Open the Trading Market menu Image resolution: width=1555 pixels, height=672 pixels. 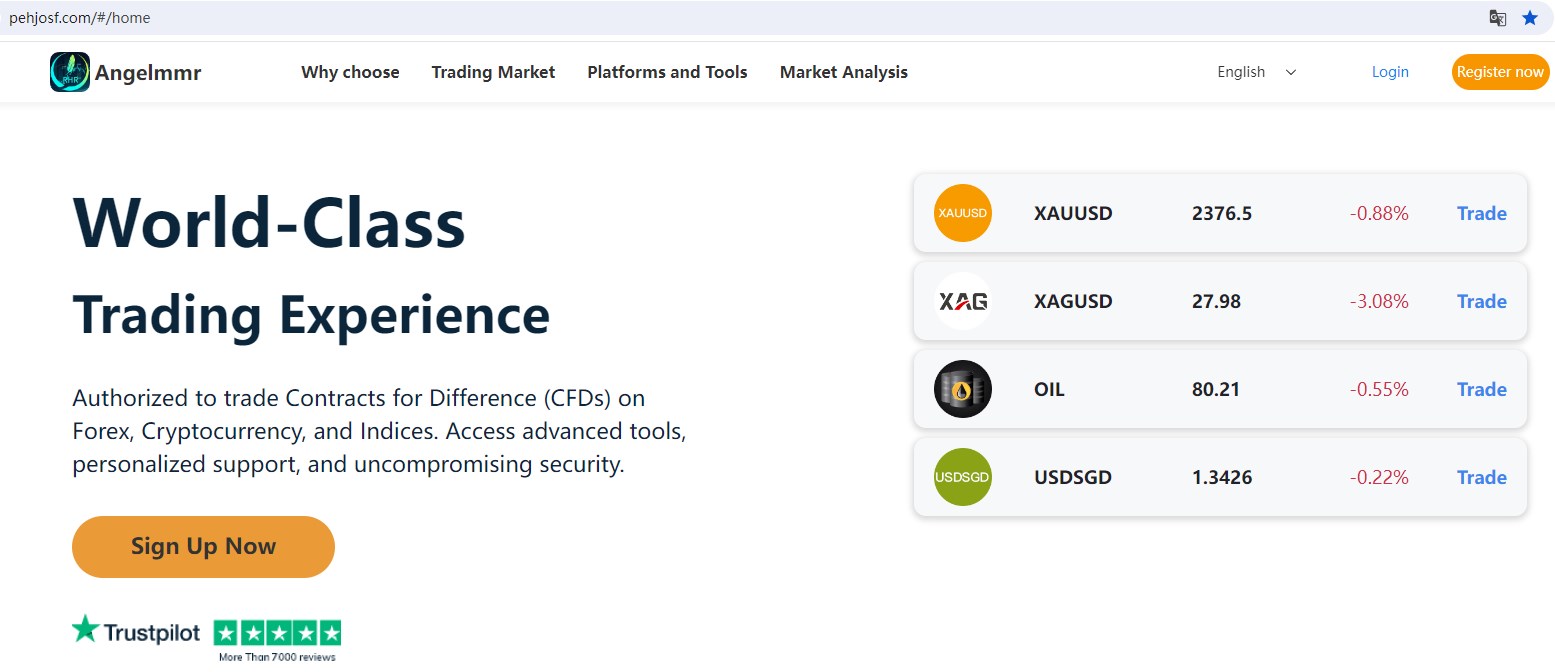pyautogui.click(x=493, y=72)
